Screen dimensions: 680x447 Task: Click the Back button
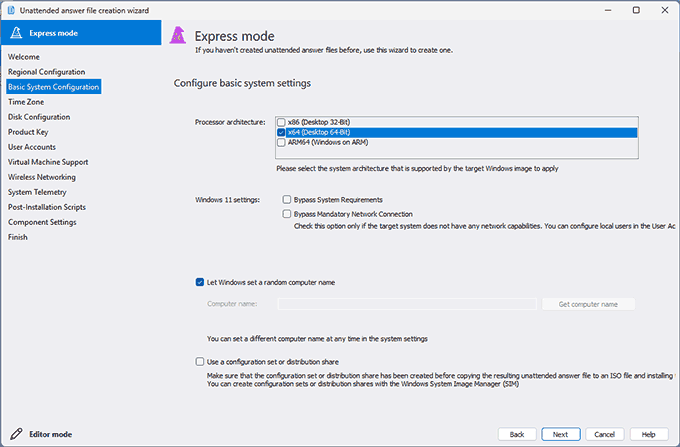point(517,434)
